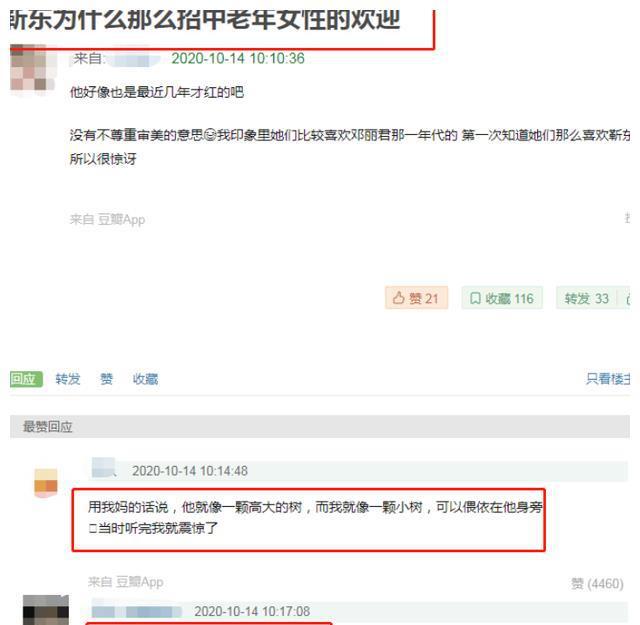Open the original poster's blurred avatar
The width and height of the screenshot is (640, 625).
tap(33, 70)
